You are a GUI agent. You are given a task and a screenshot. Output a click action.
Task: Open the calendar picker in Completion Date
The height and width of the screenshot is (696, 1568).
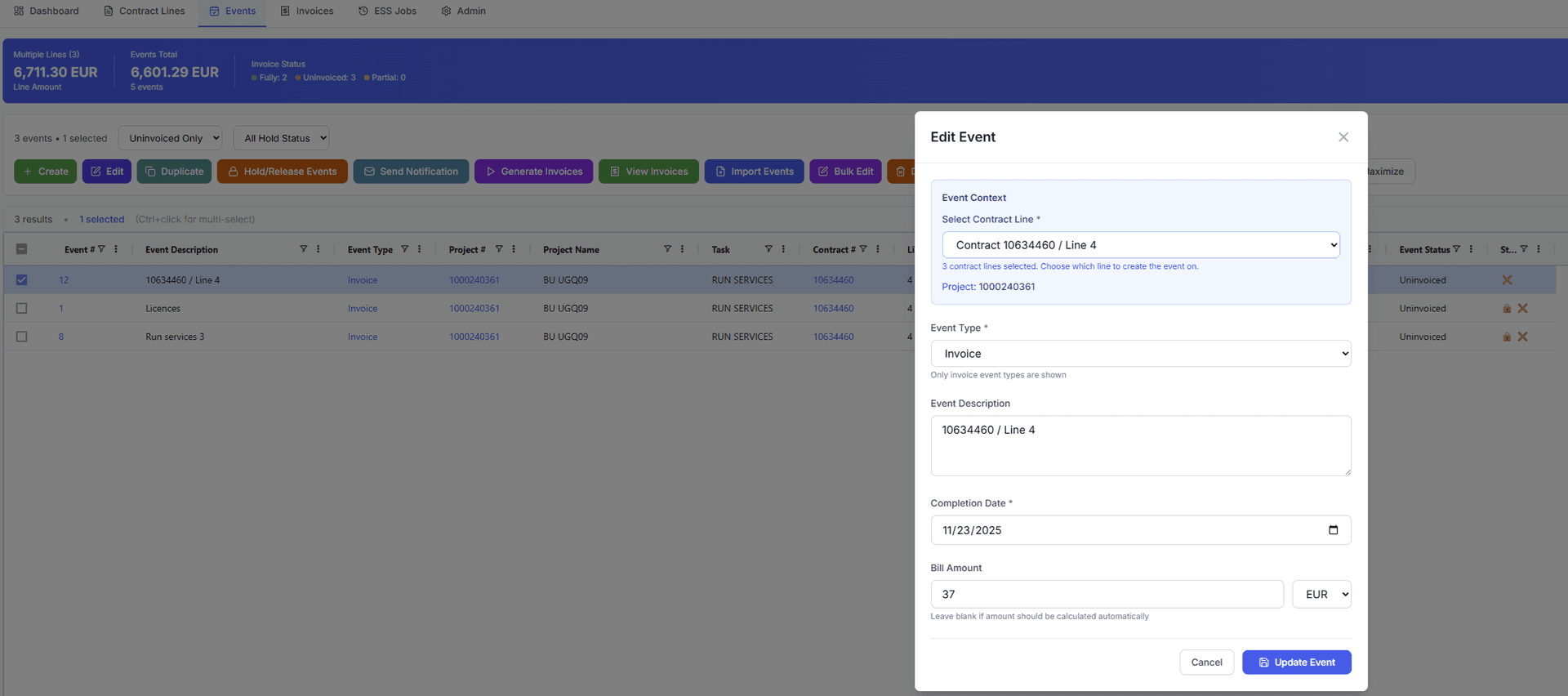1333,530
